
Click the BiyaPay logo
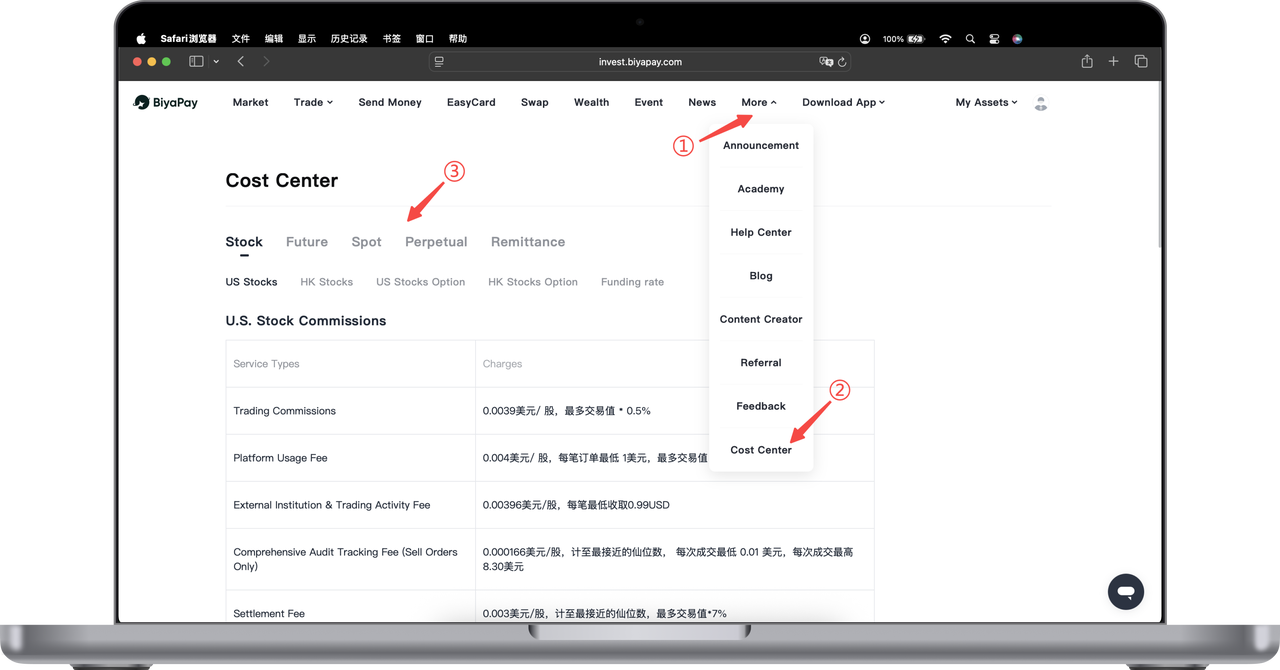coord(166,102)
